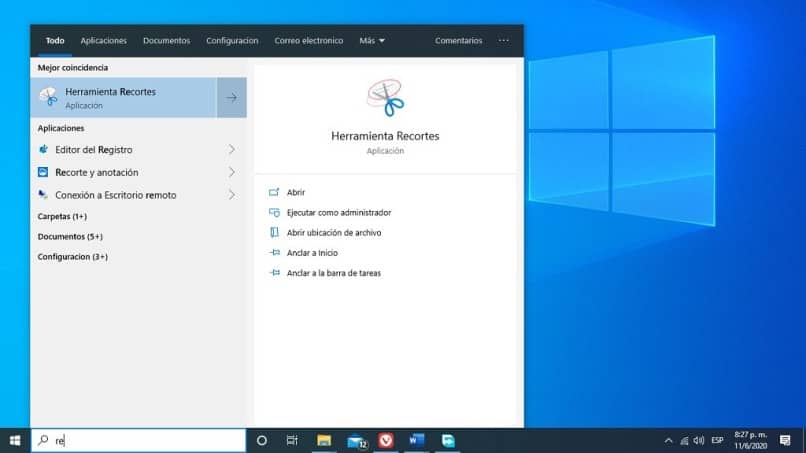Viewport: 806px width, 453px height.
Task: Click the Abrir ubicación de archivo icon
Action: click(274, 232)
